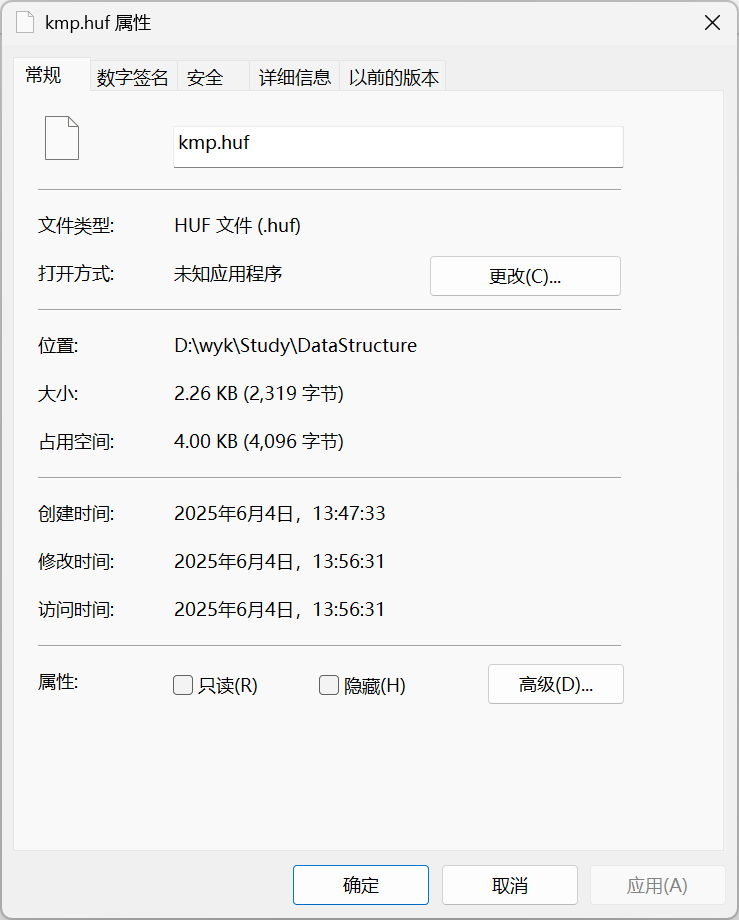Cancel the dialog with 取消
Viewport: 739px width, 920px height.
(509, 885)
